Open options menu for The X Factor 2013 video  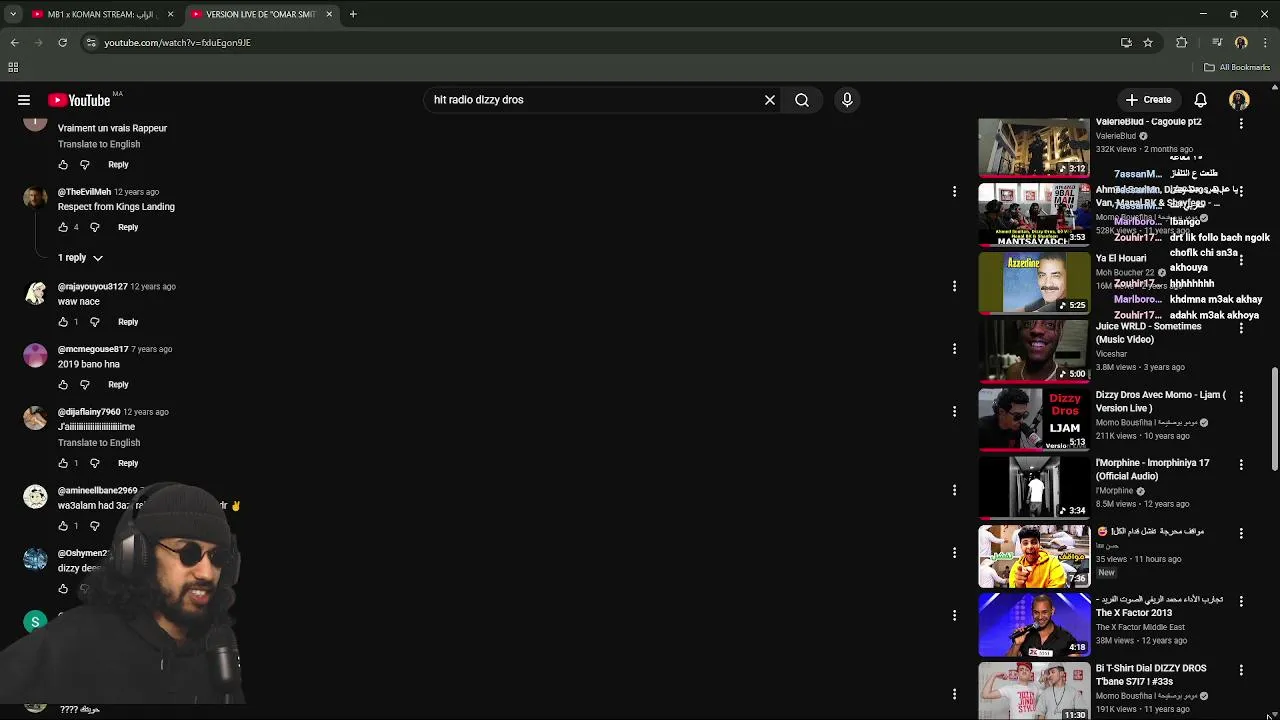[1241, 602]
